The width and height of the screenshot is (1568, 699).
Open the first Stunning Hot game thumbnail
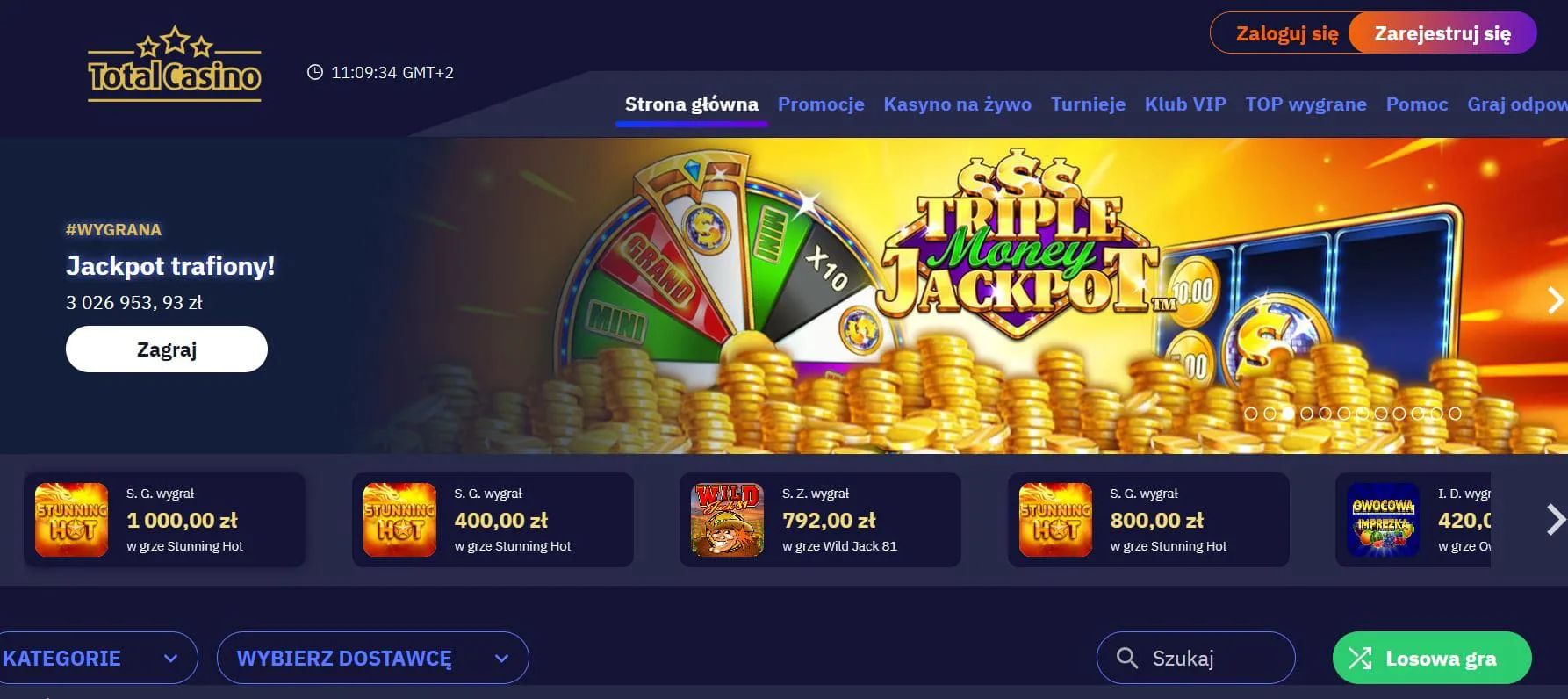click(x=71, y=519)
